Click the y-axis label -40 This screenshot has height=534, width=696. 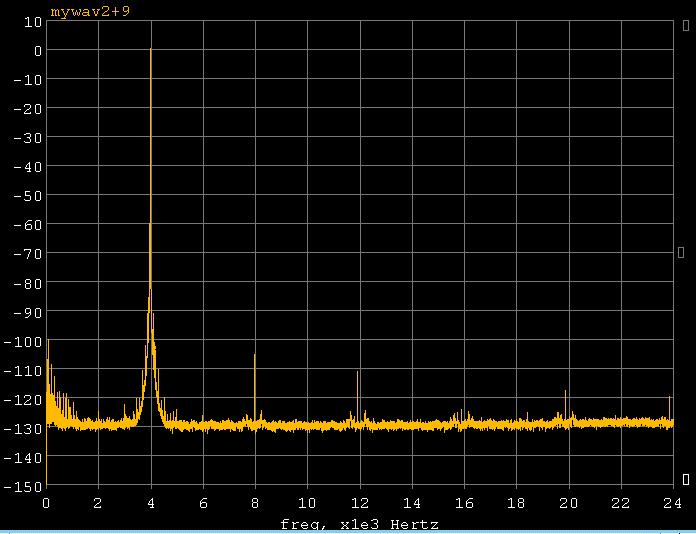[x=28, y=167]
